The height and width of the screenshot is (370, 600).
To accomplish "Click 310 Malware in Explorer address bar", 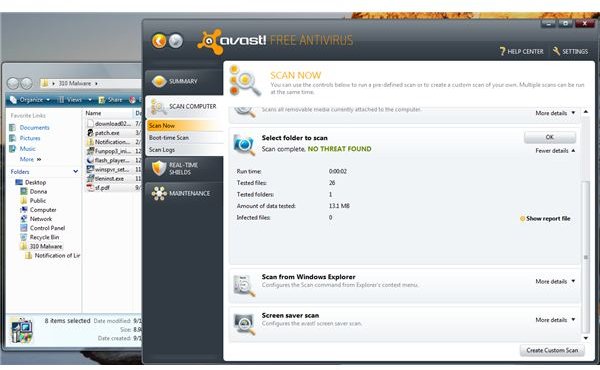I will [75, 83].
